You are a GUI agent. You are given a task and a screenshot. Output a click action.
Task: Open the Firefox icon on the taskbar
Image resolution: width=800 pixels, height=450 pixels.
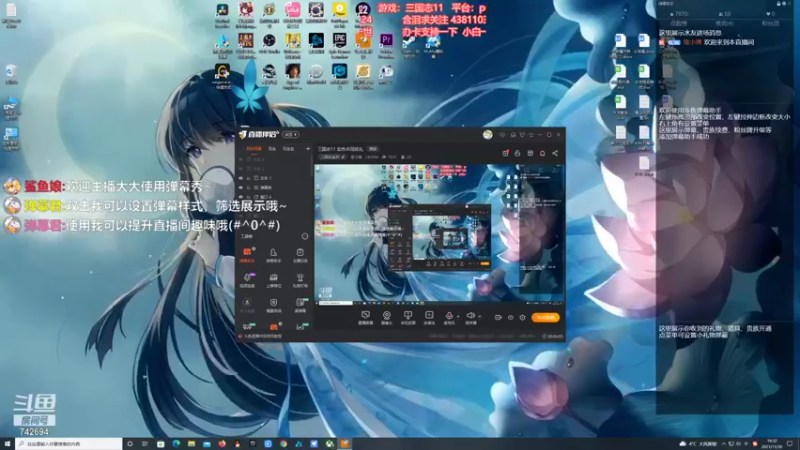coord(222,444)
